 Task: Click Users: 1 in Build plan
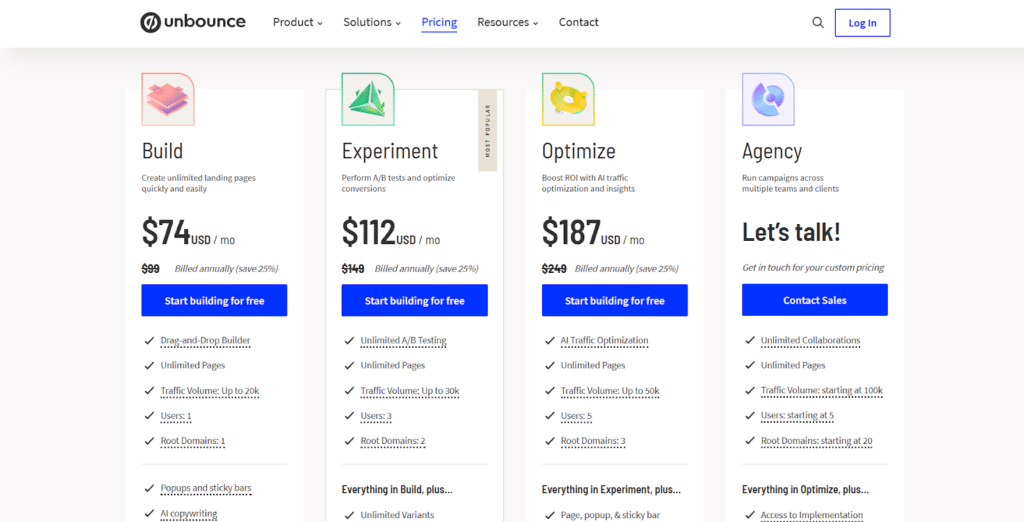(x=176, y=416)
